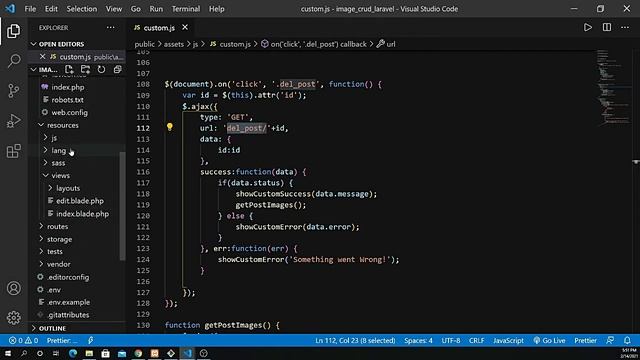Viewport: 640px width, 360px height.
Task: Click Ln 112, Col 23 position indicator
Action: (x=355, y=340)
